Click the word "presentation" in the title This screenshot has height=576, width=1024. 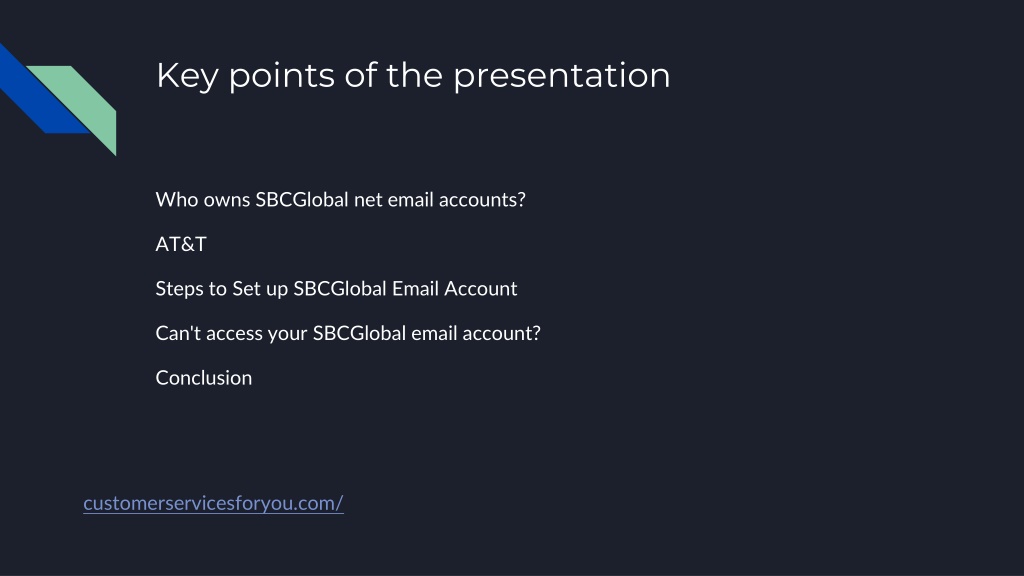click(x=562, y=76)
